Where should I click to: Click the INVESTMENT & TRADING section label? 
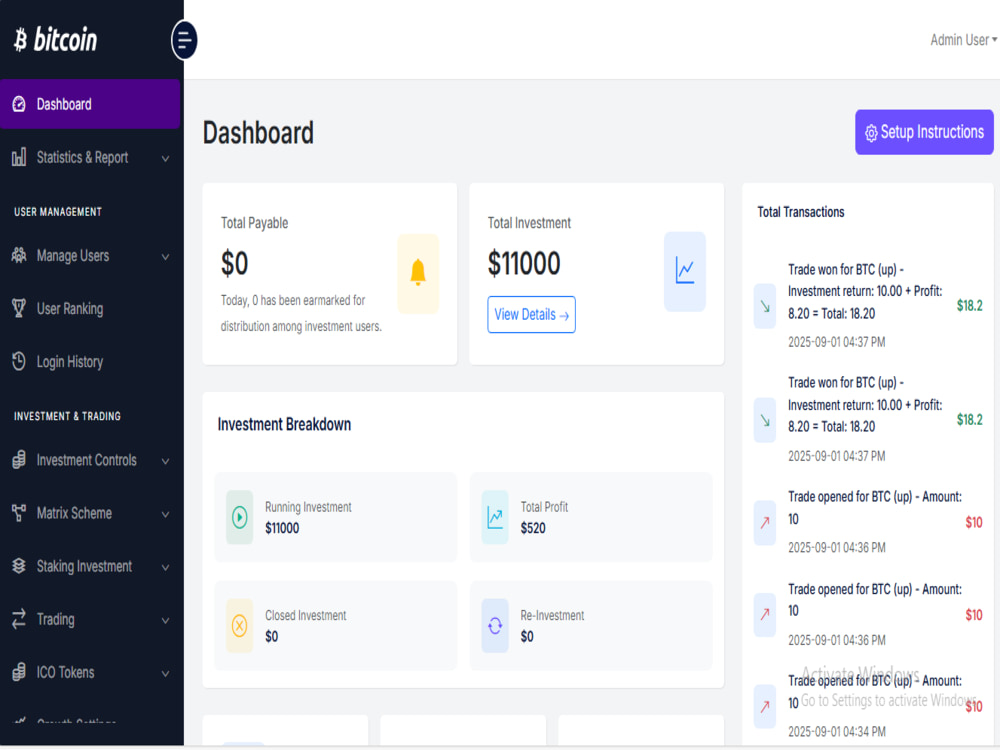tap(67, 416)
